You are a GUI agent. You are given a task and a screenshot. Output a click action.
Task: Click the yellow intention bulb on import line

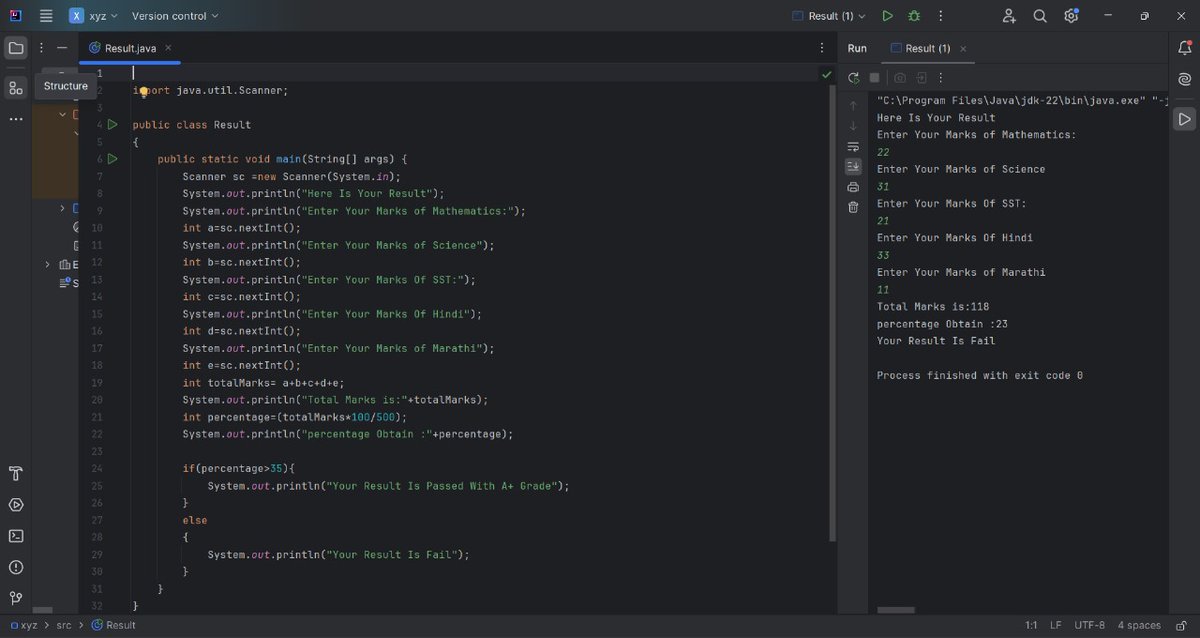click(x=143, y=91)
